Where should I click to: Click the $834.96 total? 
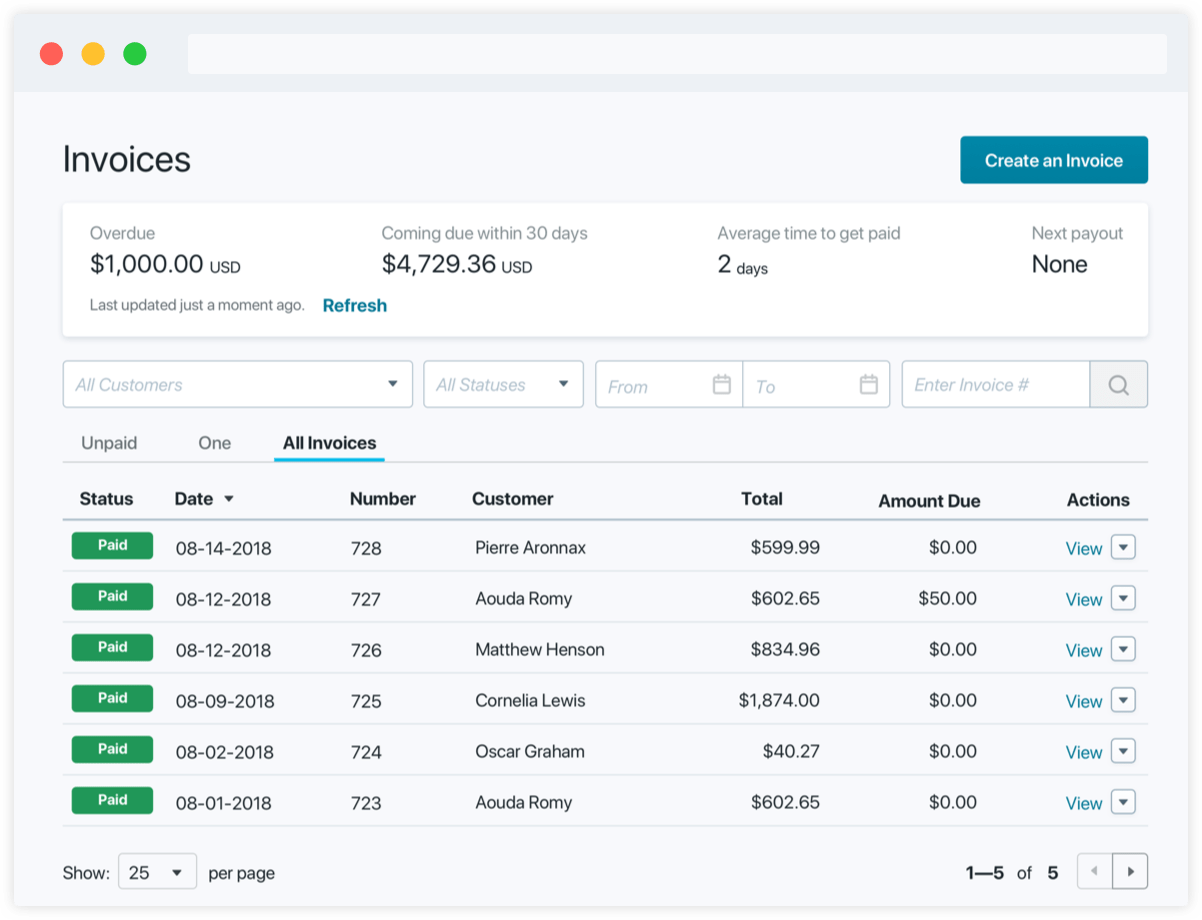785,650
